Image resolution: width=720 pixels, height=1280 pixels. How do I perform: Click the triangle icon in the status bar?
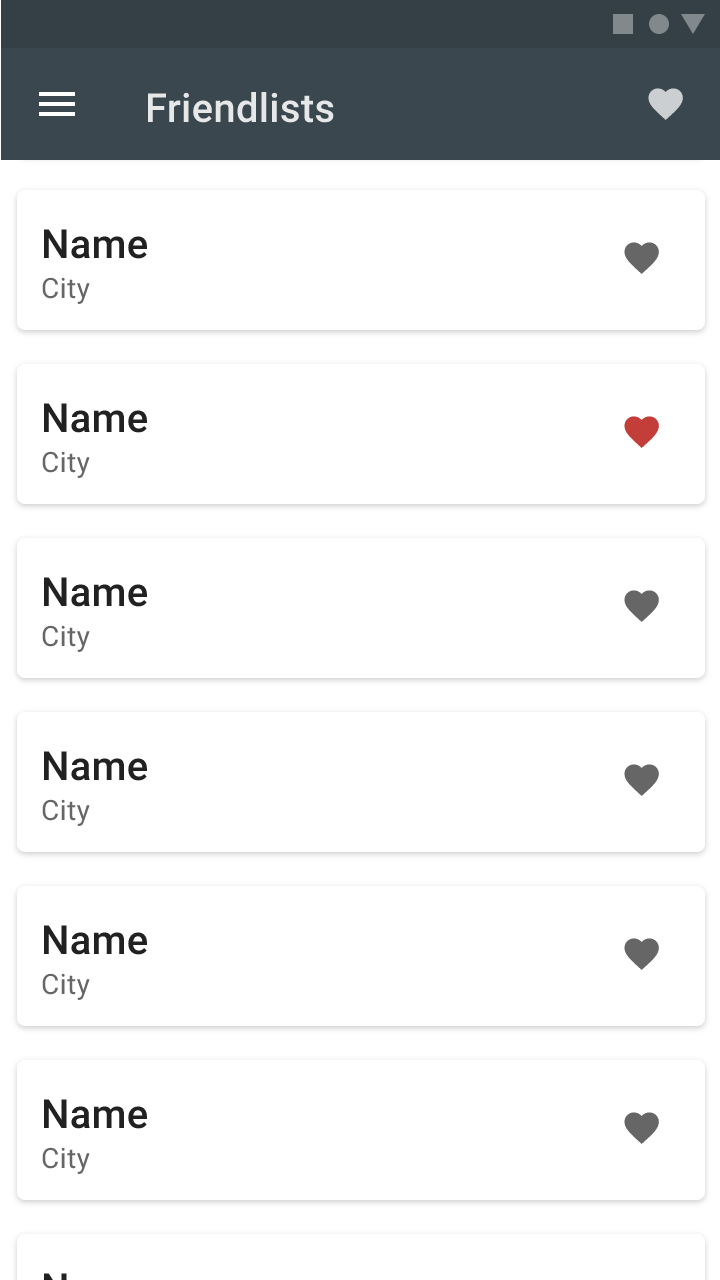693,24
